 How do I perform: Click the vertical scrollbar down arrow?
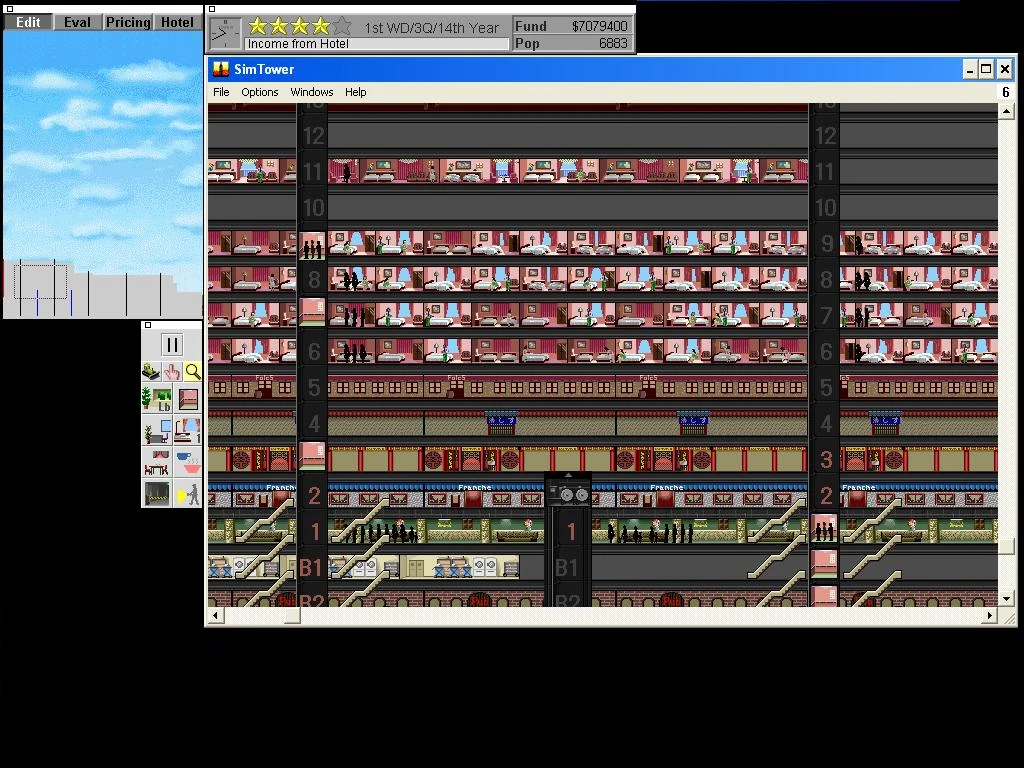[x=1006, y=598]
